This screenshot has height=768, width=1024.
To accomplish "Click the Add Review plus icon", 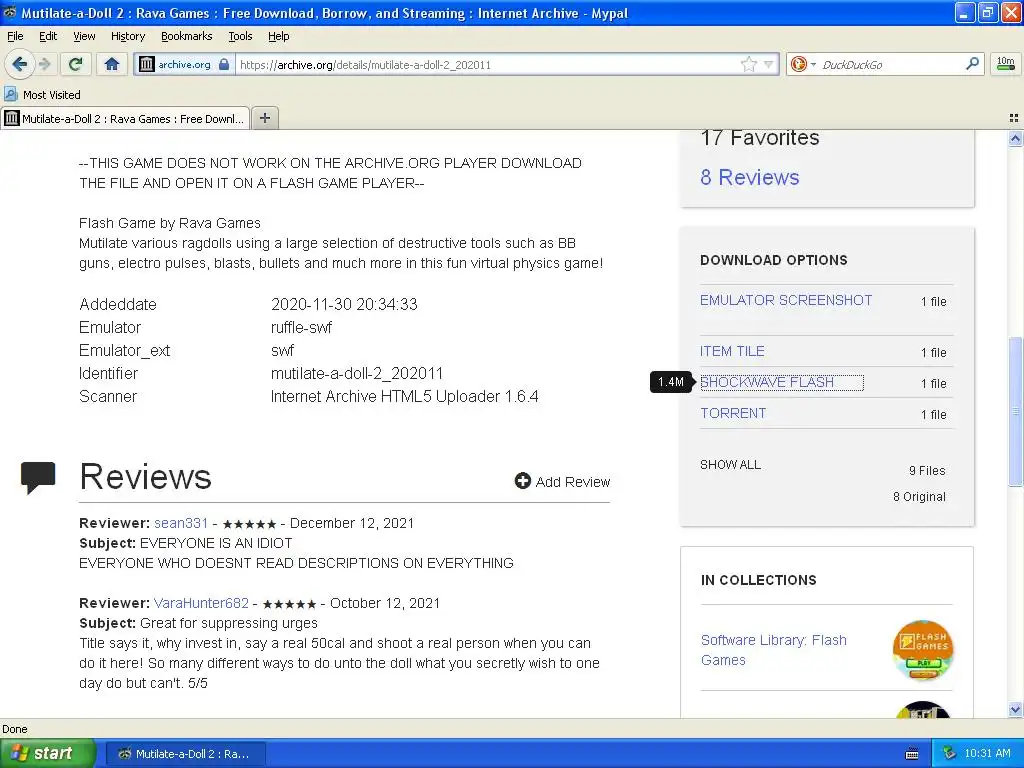I will point(522,481).
